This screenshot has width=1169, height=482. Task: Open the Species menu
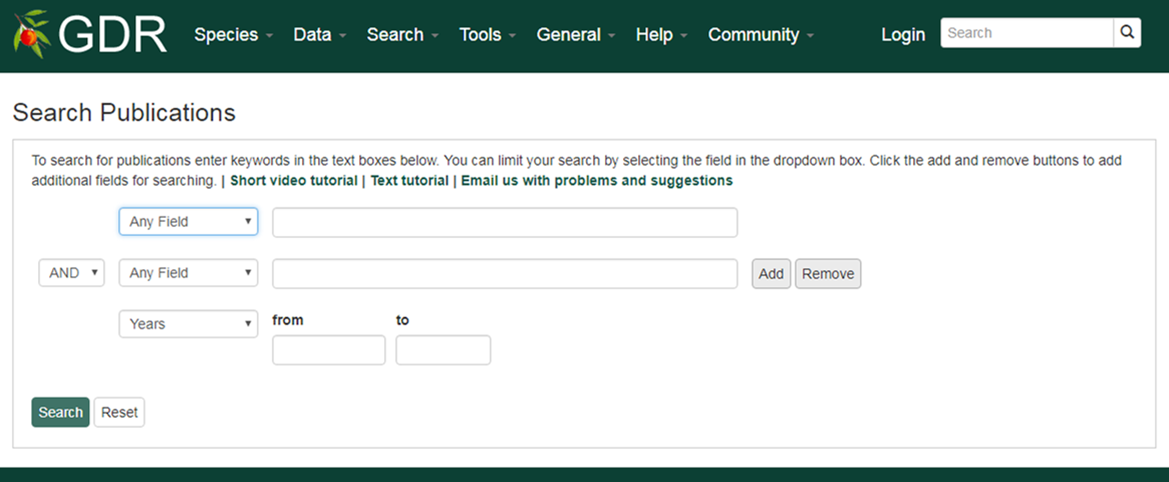(233, 34)
